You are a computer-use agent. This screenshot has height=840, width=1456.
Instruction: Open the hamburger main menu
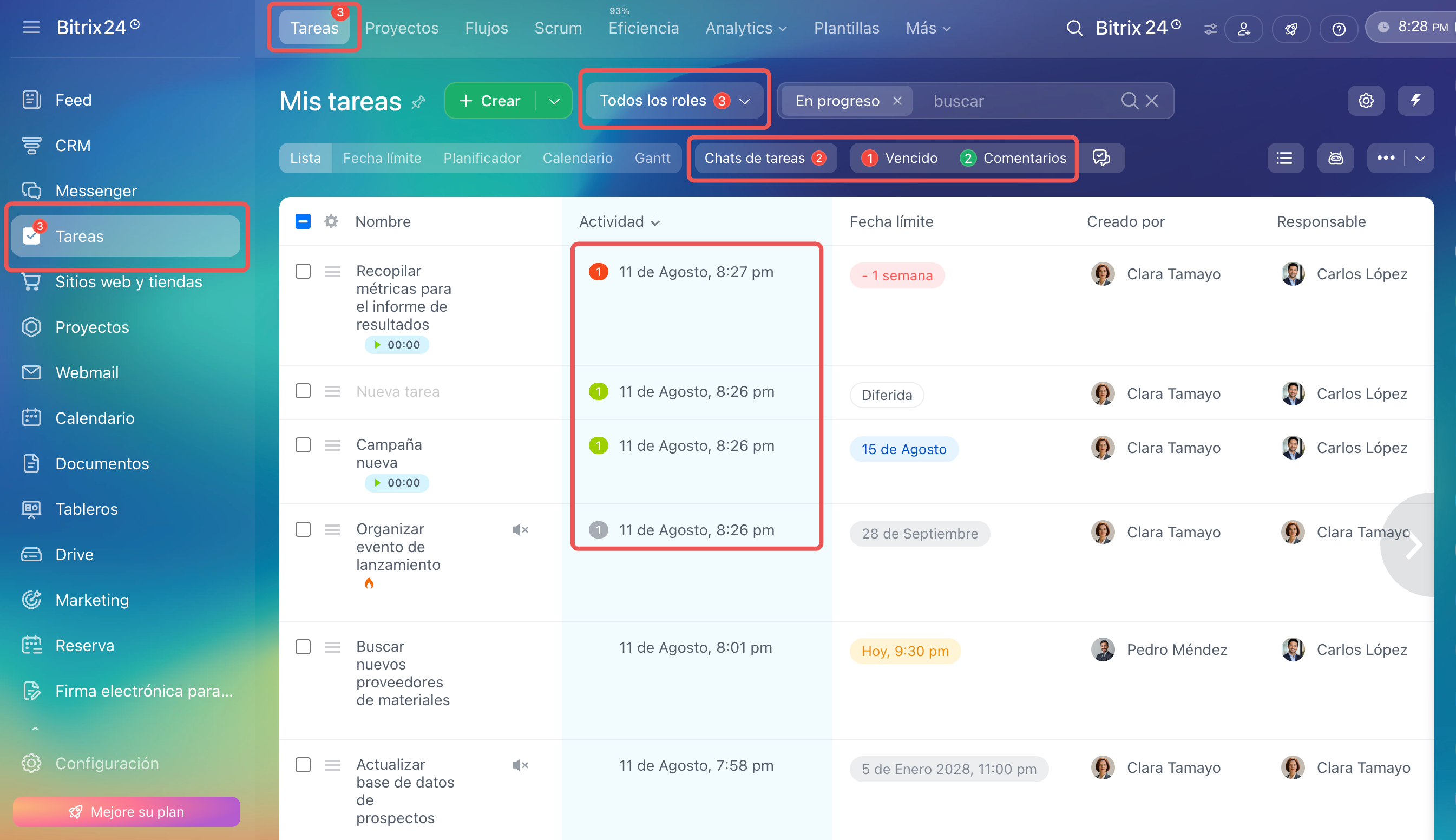pos(31,27)
